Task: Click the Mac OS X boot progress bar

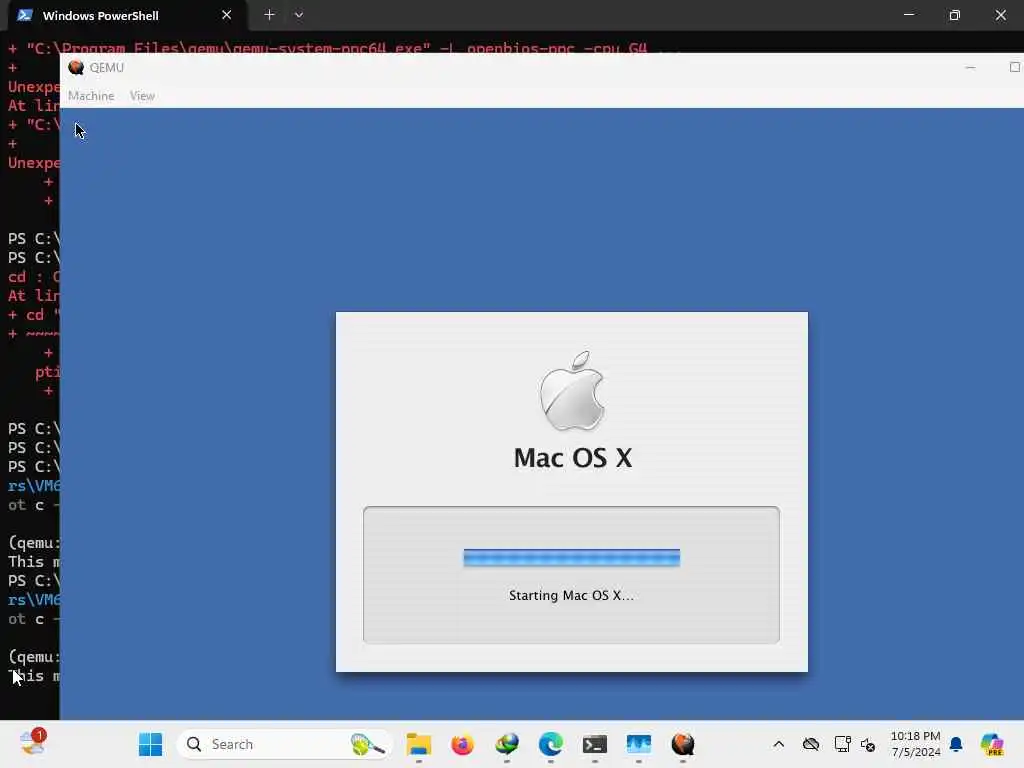Action: [x=571, y=558]
